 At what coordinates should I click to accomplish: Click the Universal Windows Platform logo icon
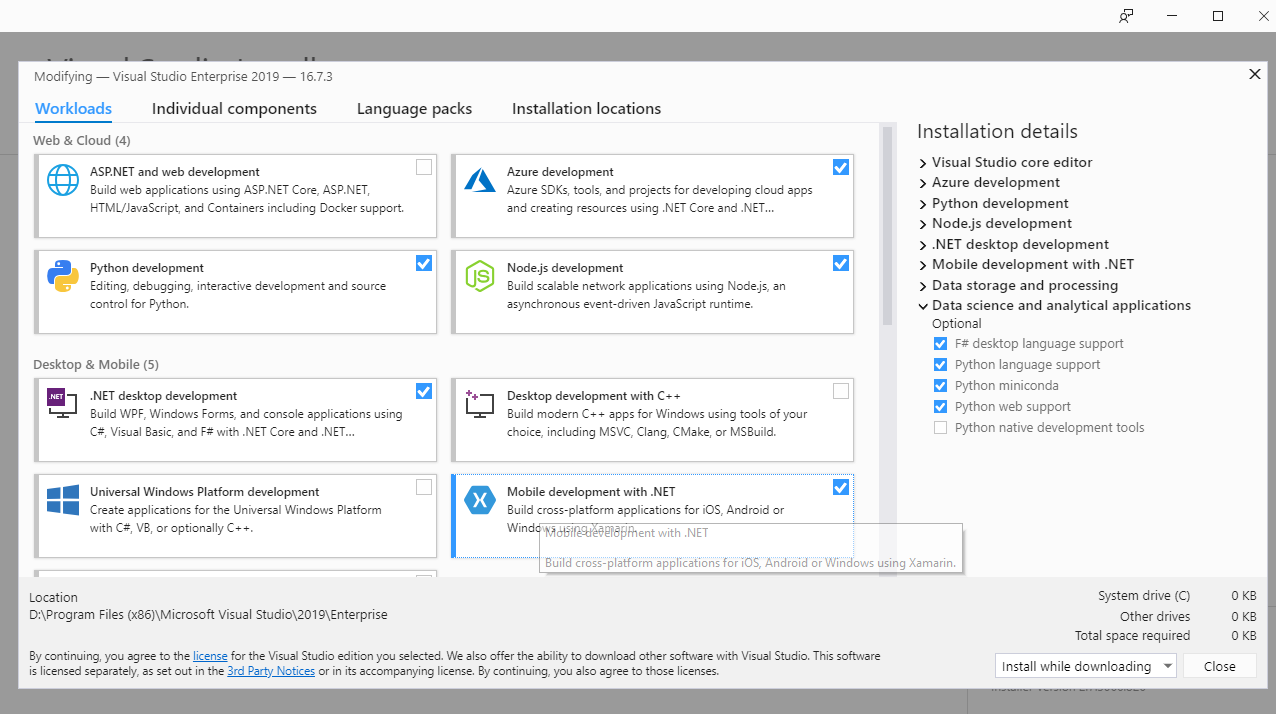pyautogui.click(x=63, y=500)
